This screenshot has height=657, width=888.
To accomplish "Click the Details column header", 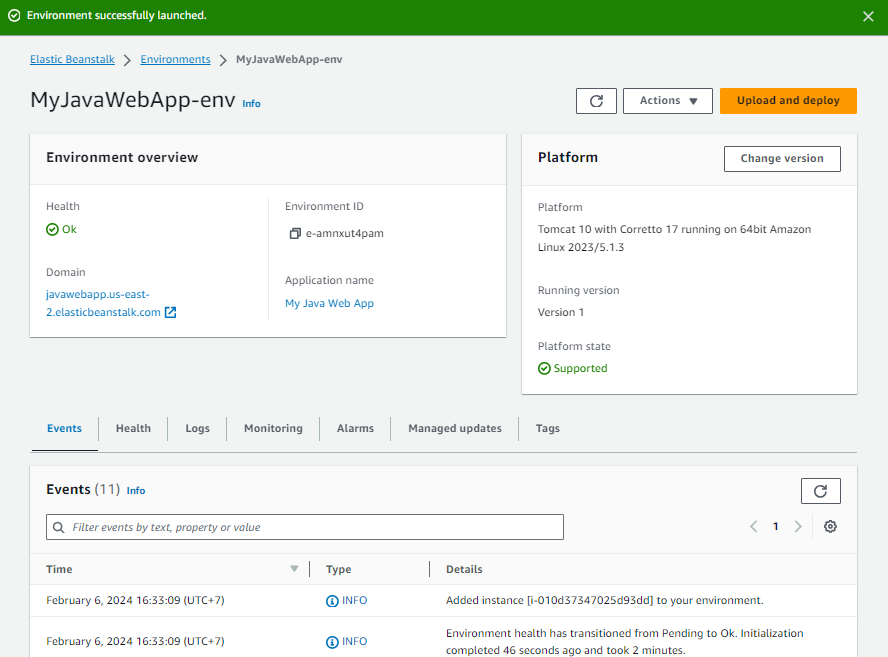I will pyautogui.click(x=464, y=569).
